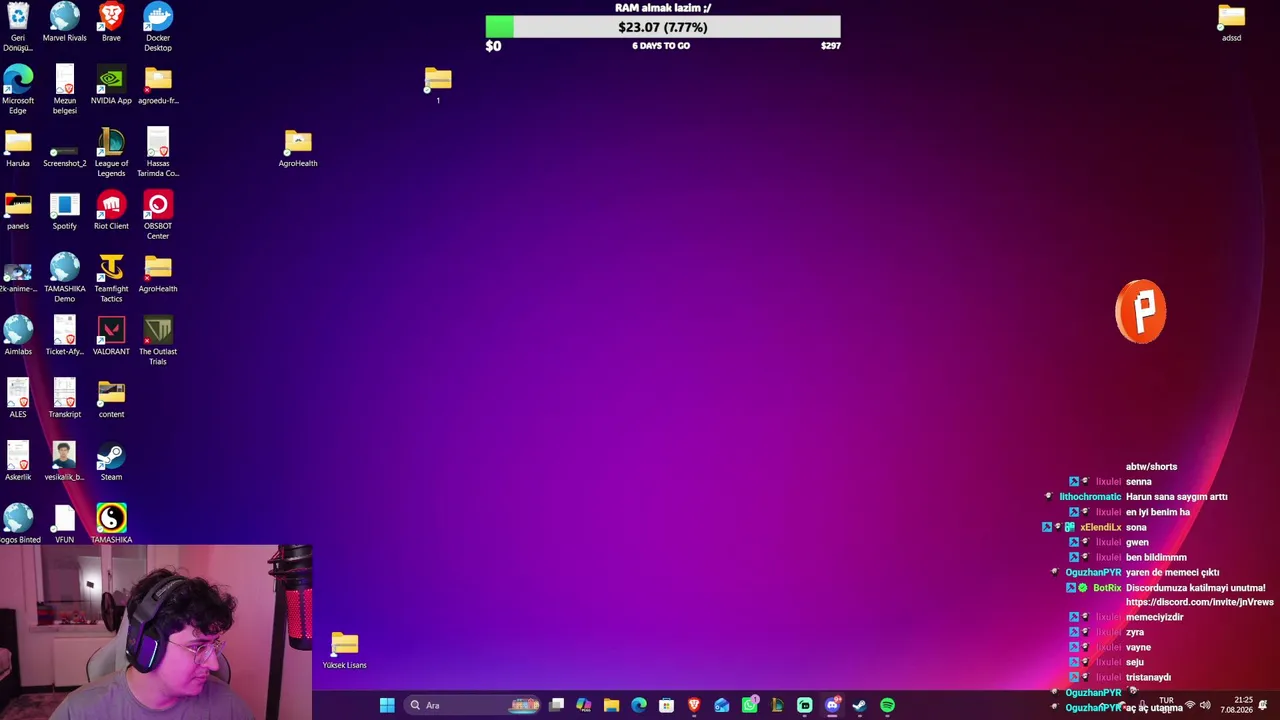The height and width of the screenshot is (720, 1280).
Task: Open Task View from the taskbar
Action: point(556,705)
